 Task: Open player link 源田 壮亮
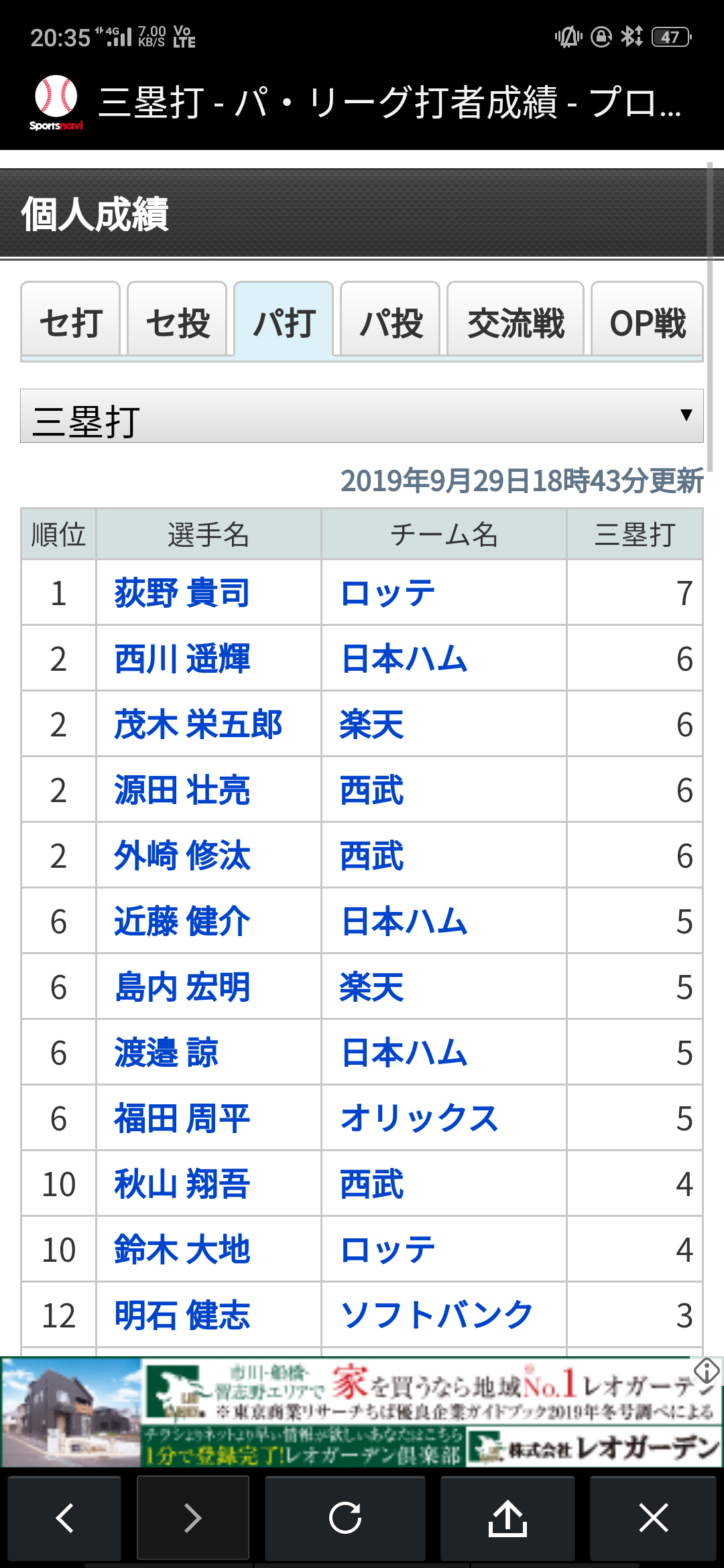coord(182,790)
